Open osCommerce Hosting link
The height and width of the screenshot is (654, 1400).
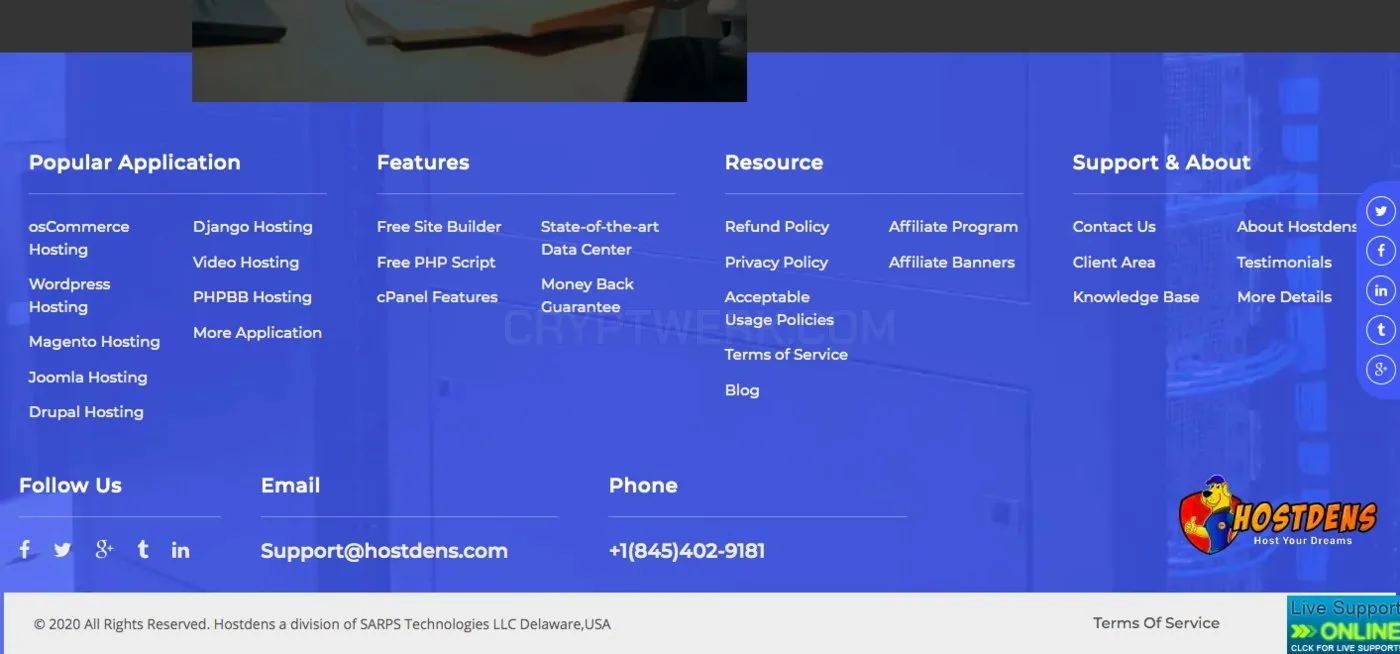point(79,238)
